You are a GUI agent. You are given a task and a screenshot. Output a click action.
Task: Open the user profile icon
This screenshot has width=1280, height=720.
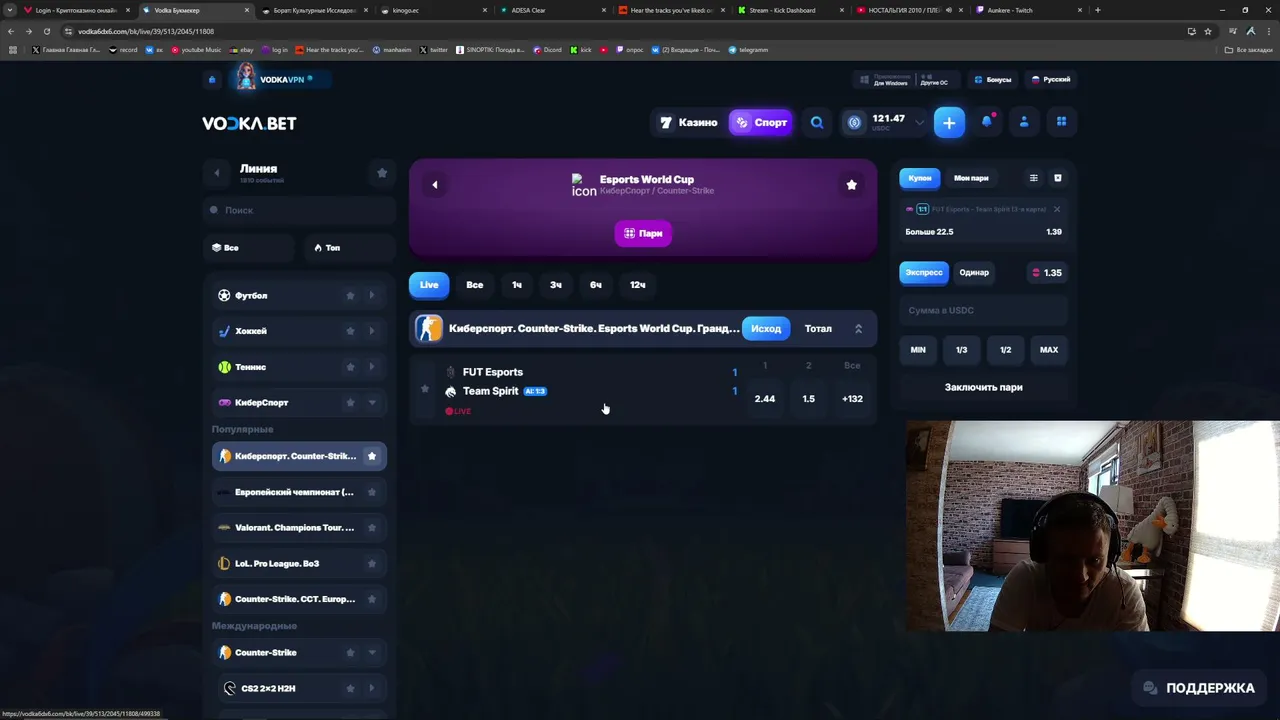click(x=1024, y=122)
